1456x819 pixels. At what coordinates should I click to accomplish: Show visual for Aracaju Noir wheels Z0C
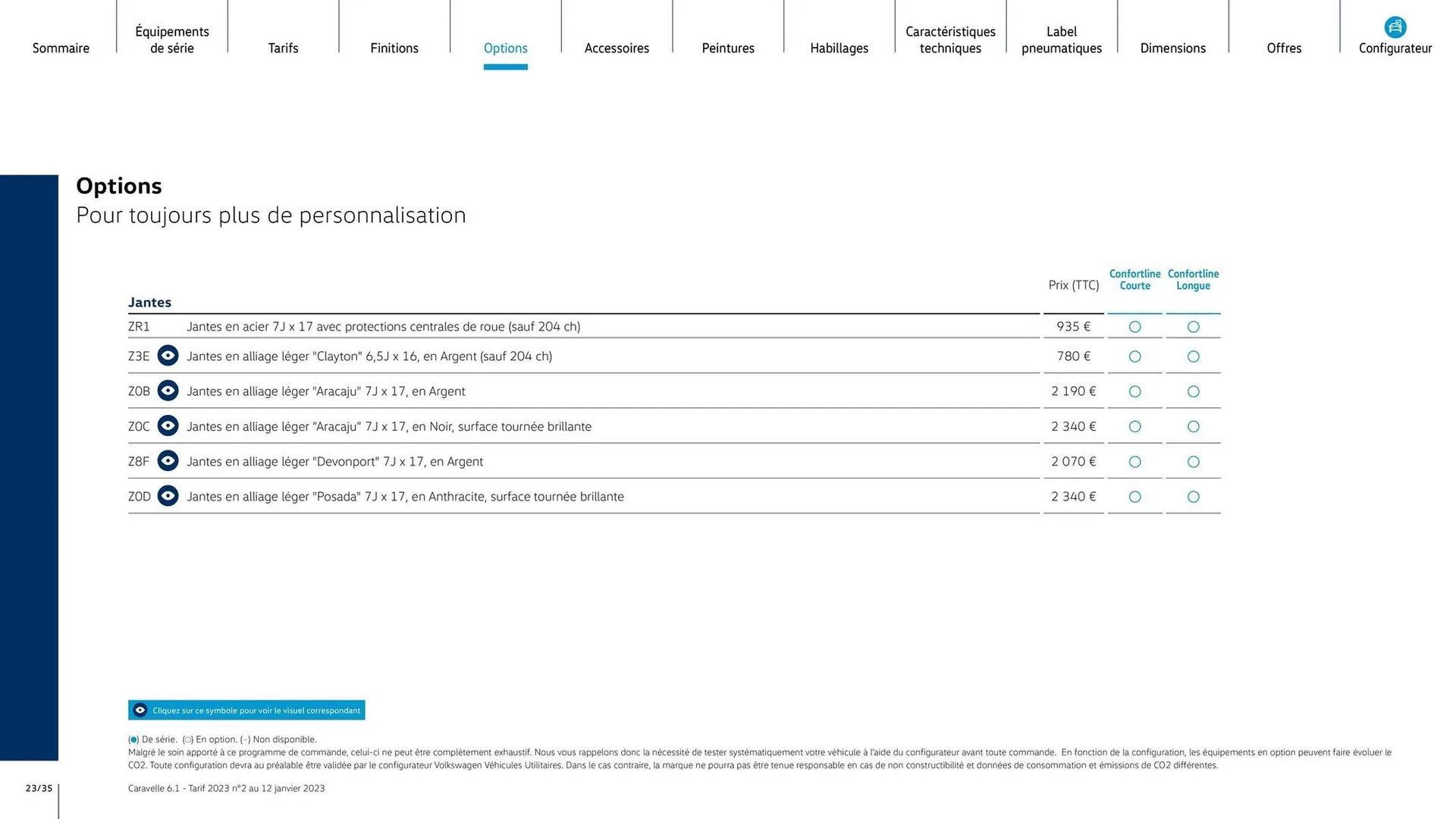click(168, 425)
